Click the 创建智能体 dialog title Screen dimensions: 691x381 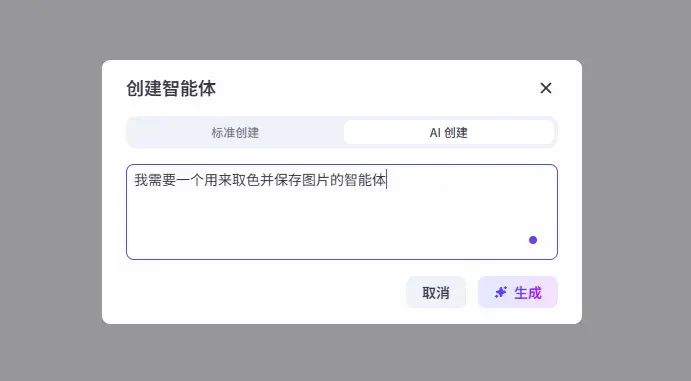171,88
